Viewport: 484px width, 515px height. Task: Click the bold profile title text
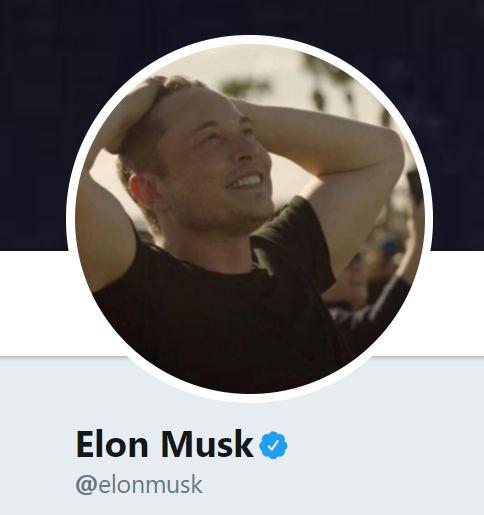tap(165, 444)
